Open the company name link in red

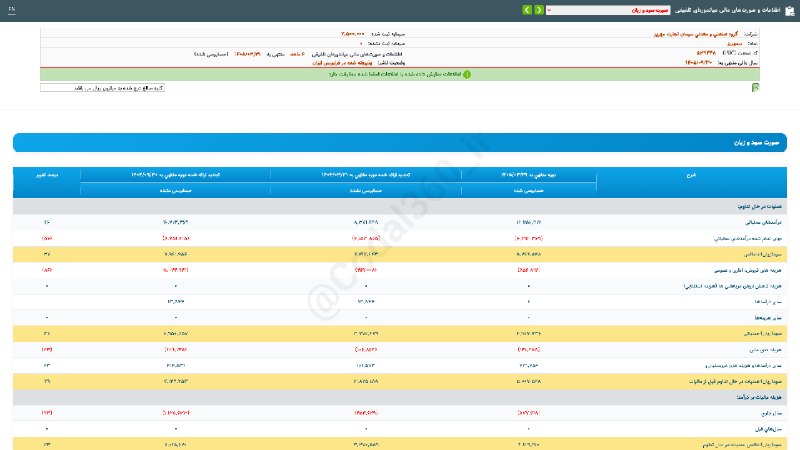click(696, 34)
